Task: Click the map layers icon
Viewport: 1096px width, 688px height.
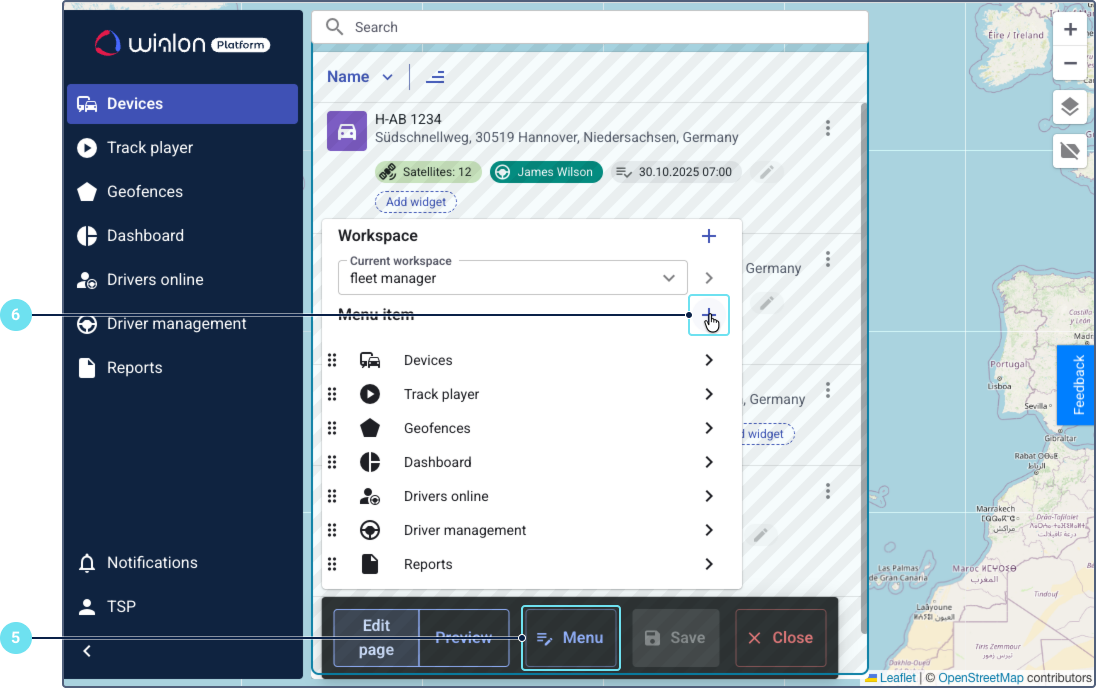Action: pos(1069,107)
